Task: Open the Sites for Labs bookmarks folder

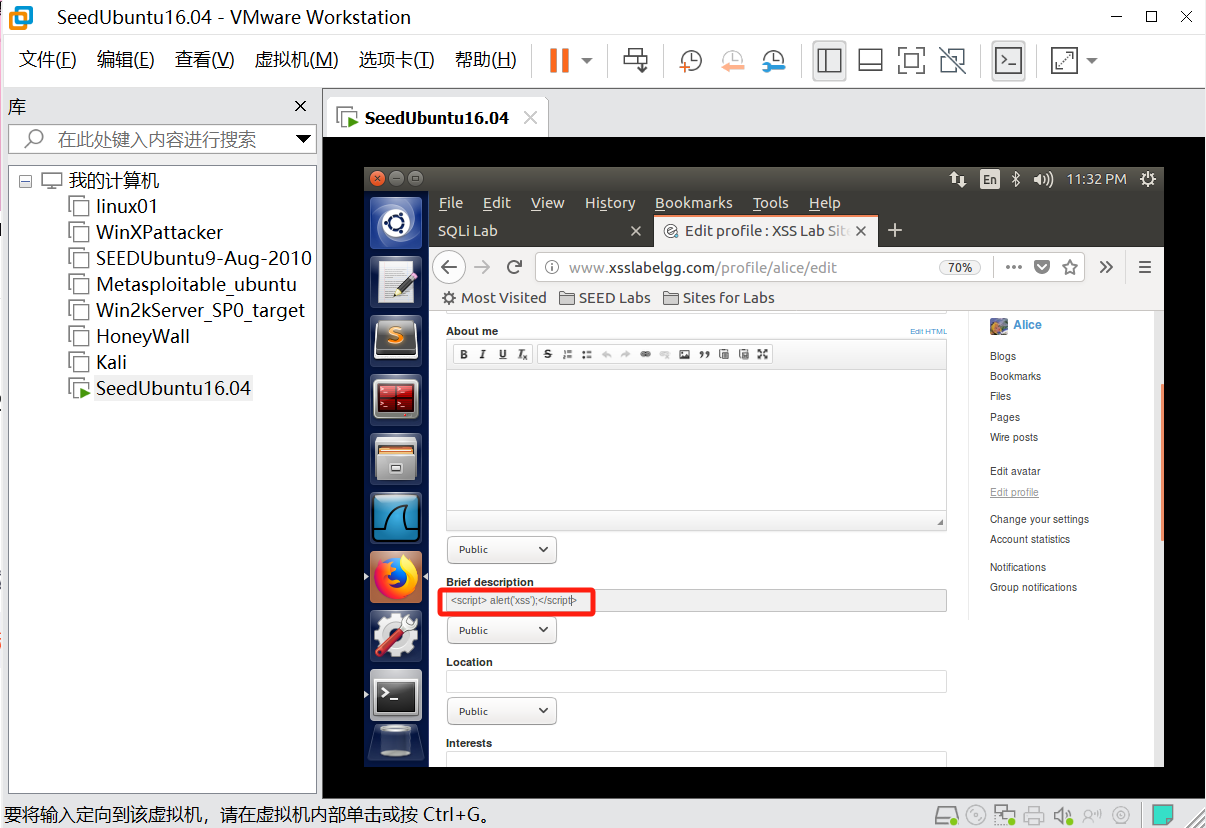Action: tap(719, 298)
